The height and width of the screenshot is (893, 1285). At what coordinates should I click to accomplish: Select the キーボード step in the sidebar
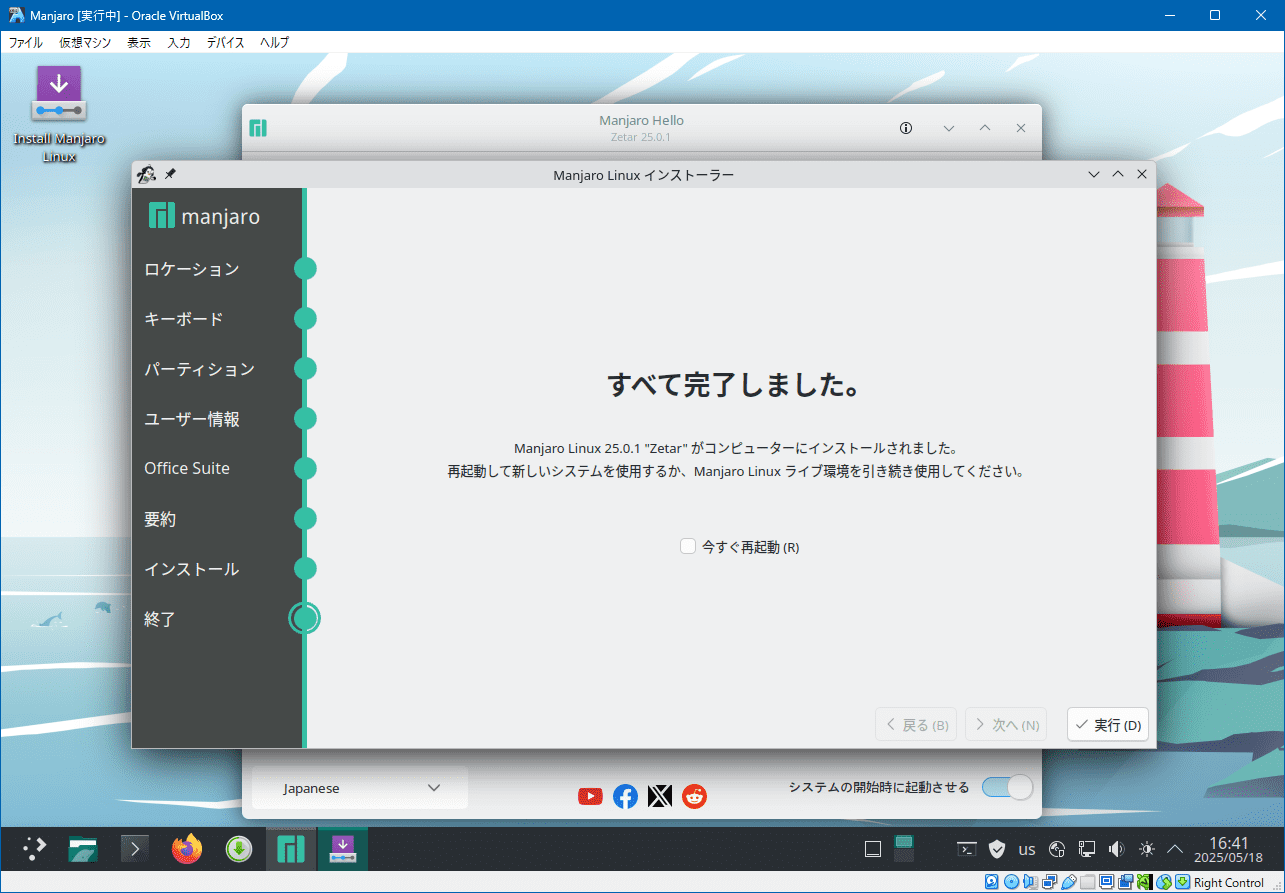184,319
